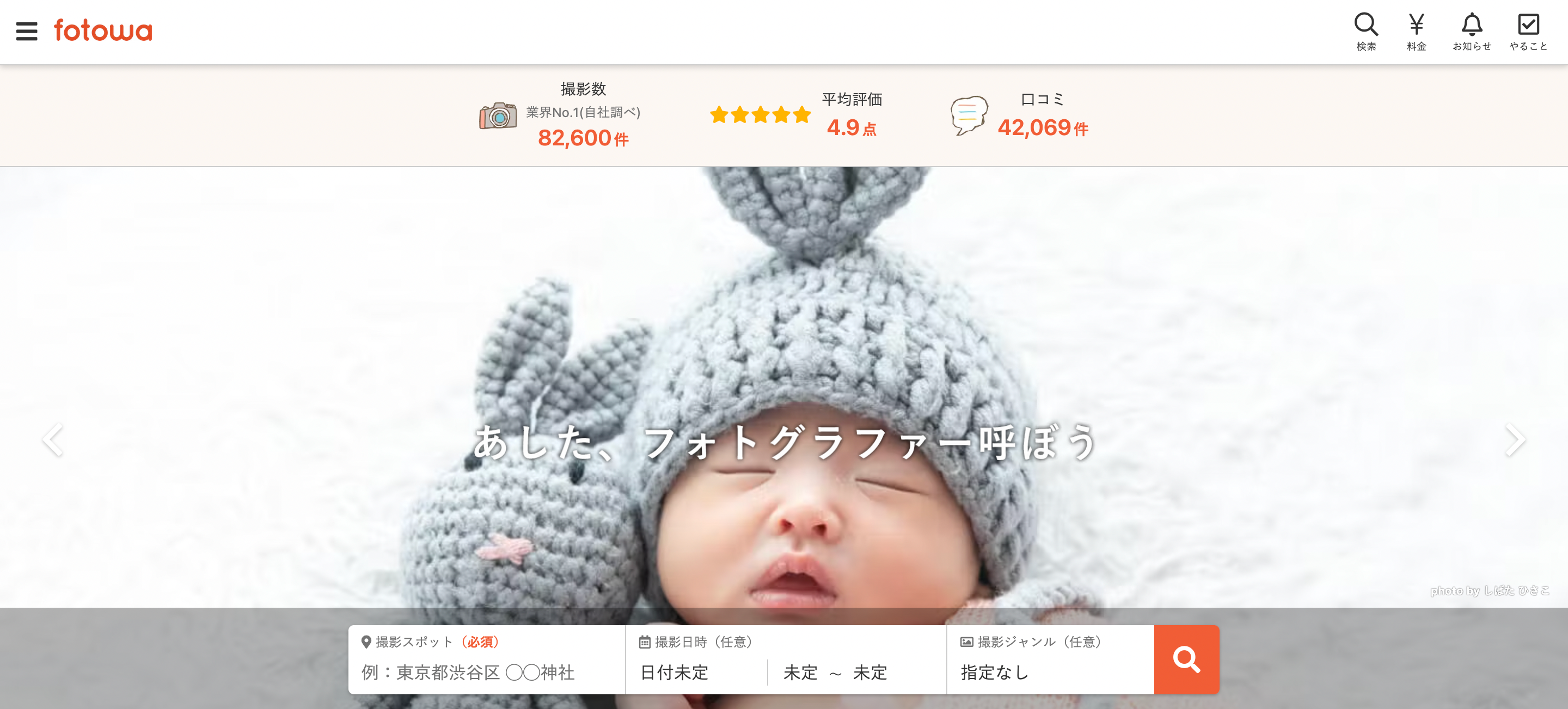Click the 82,600件 shooting count
The image size is (1568, 709).
(x=583, y=138)
